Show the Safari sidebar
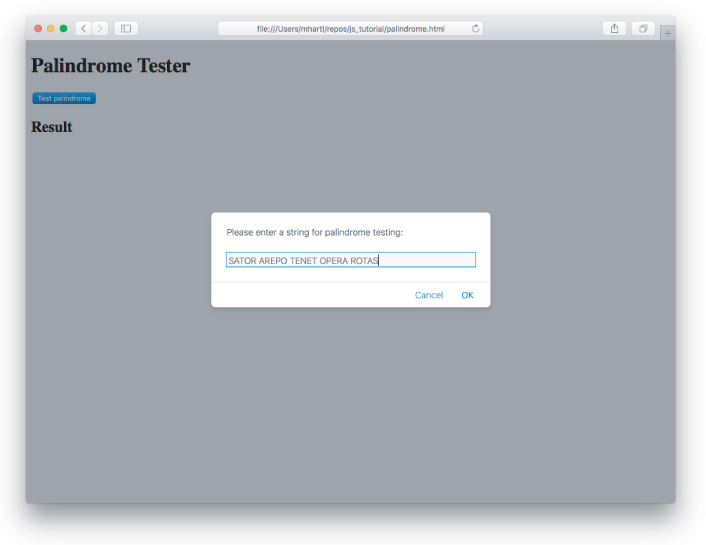This screenshot has height=545, width=706. coord(126,28)
